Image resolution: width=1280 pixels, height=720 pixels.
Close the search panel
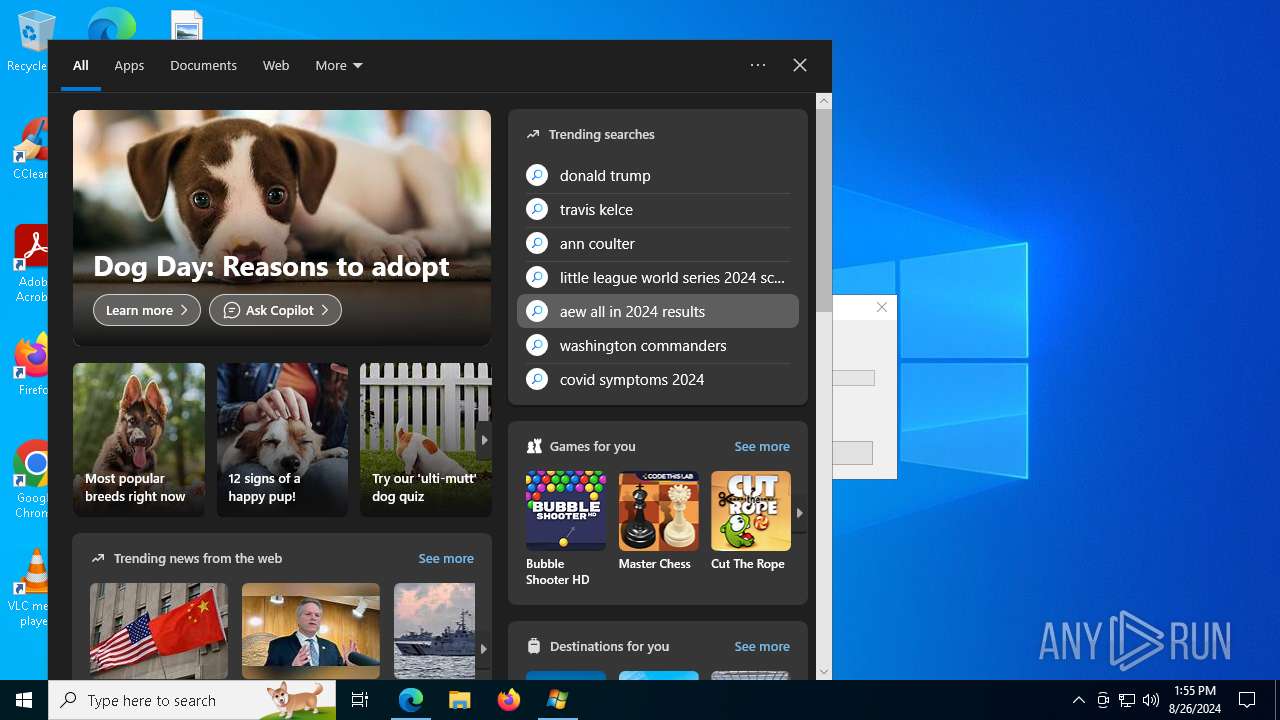pyautogui.click(x=800, y=65)
